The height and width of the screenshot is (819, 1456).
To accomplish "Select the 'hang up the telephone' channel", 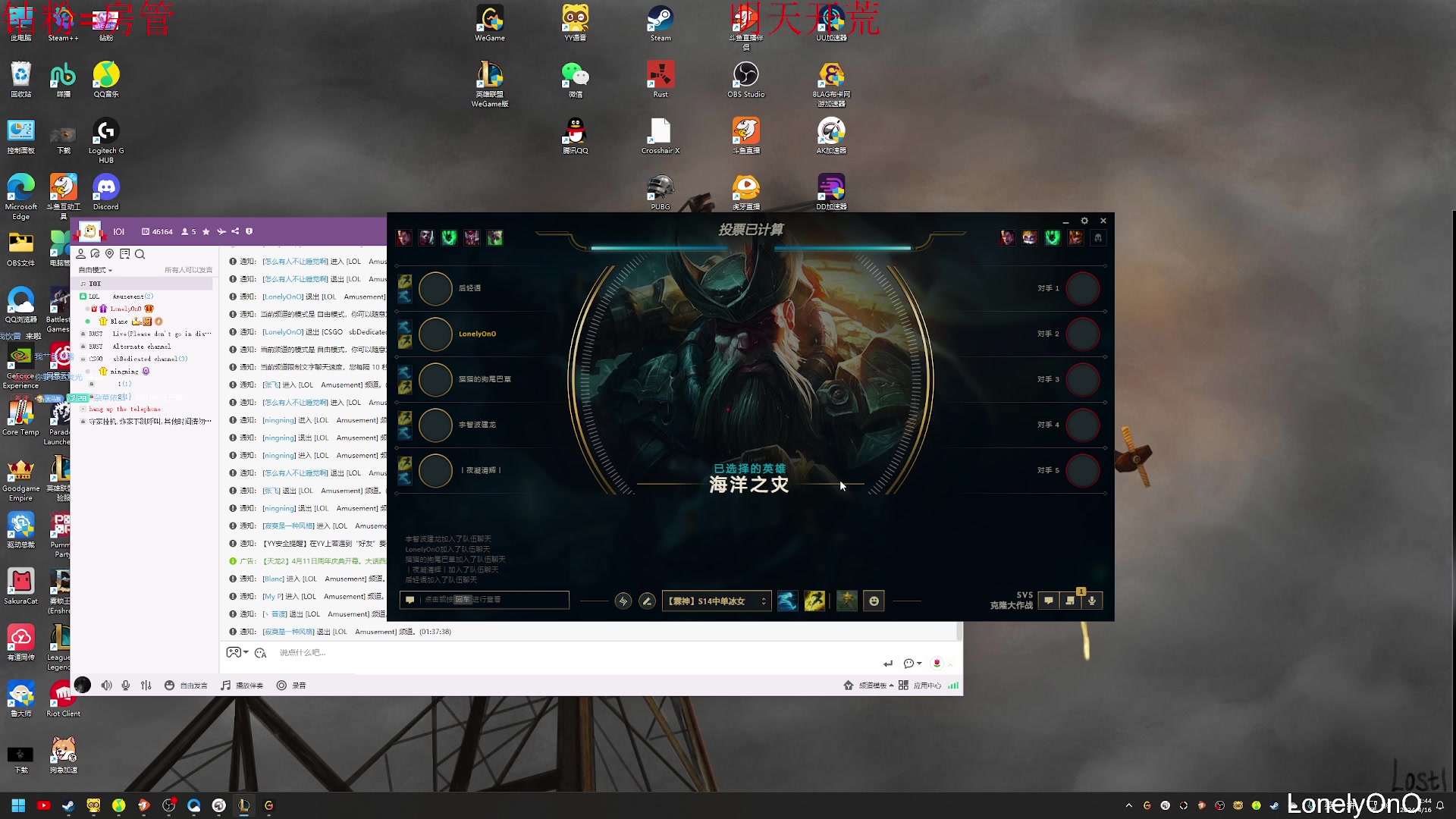I will coord(124,409).
